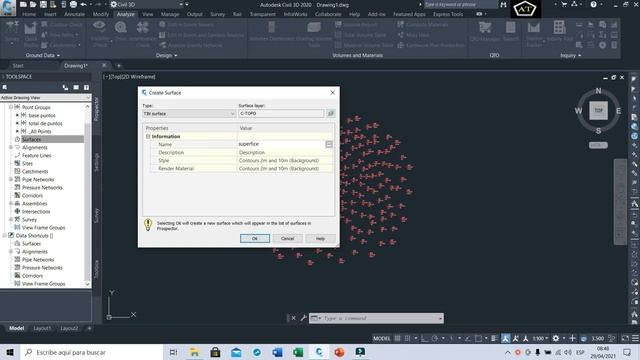
Task: Expand the Ground Data ribbon panel
Action: point(42,55)
